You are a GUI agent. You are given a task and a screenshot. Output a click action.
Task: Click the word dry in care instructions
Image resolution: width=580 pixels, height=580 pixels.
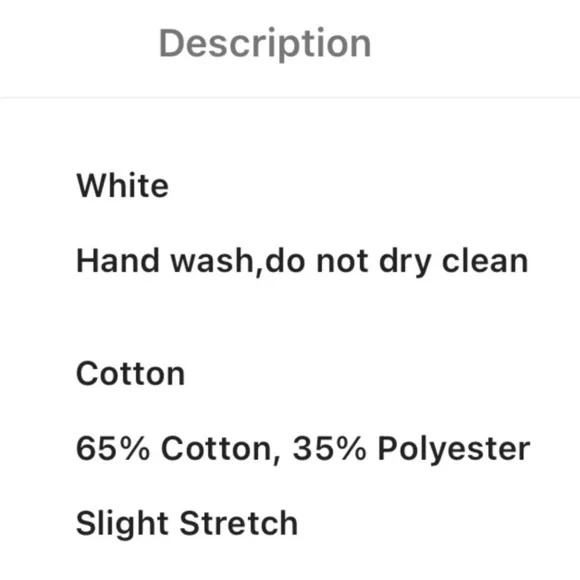click(405, 263)
